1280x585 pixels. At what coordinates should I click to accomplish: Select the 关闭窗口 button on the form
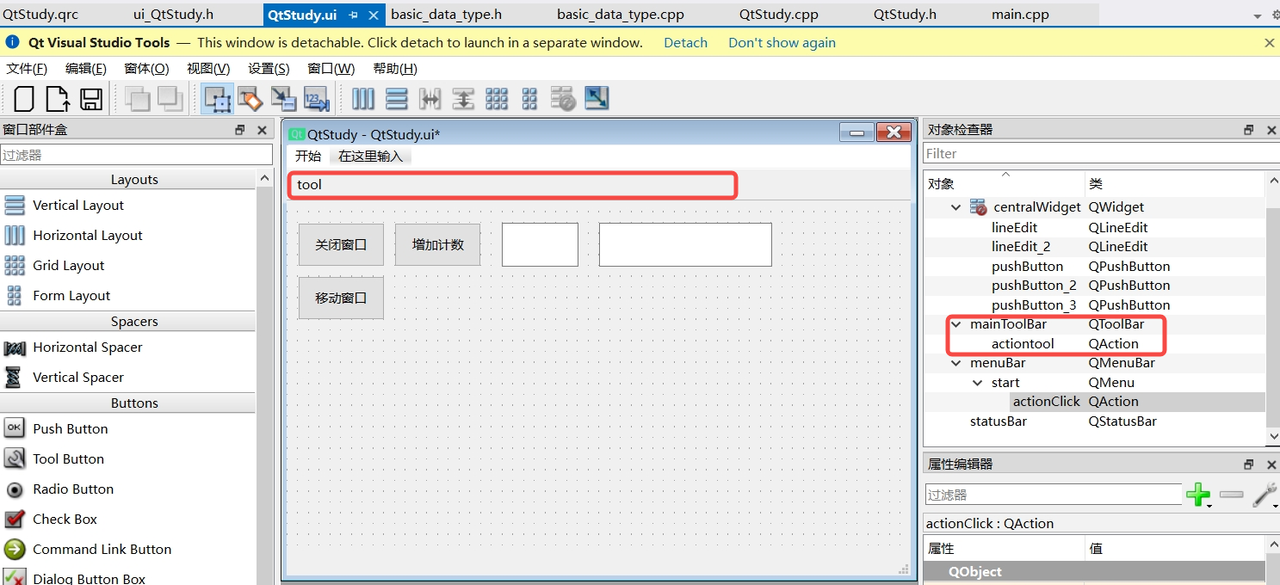[x=341, y=245]
